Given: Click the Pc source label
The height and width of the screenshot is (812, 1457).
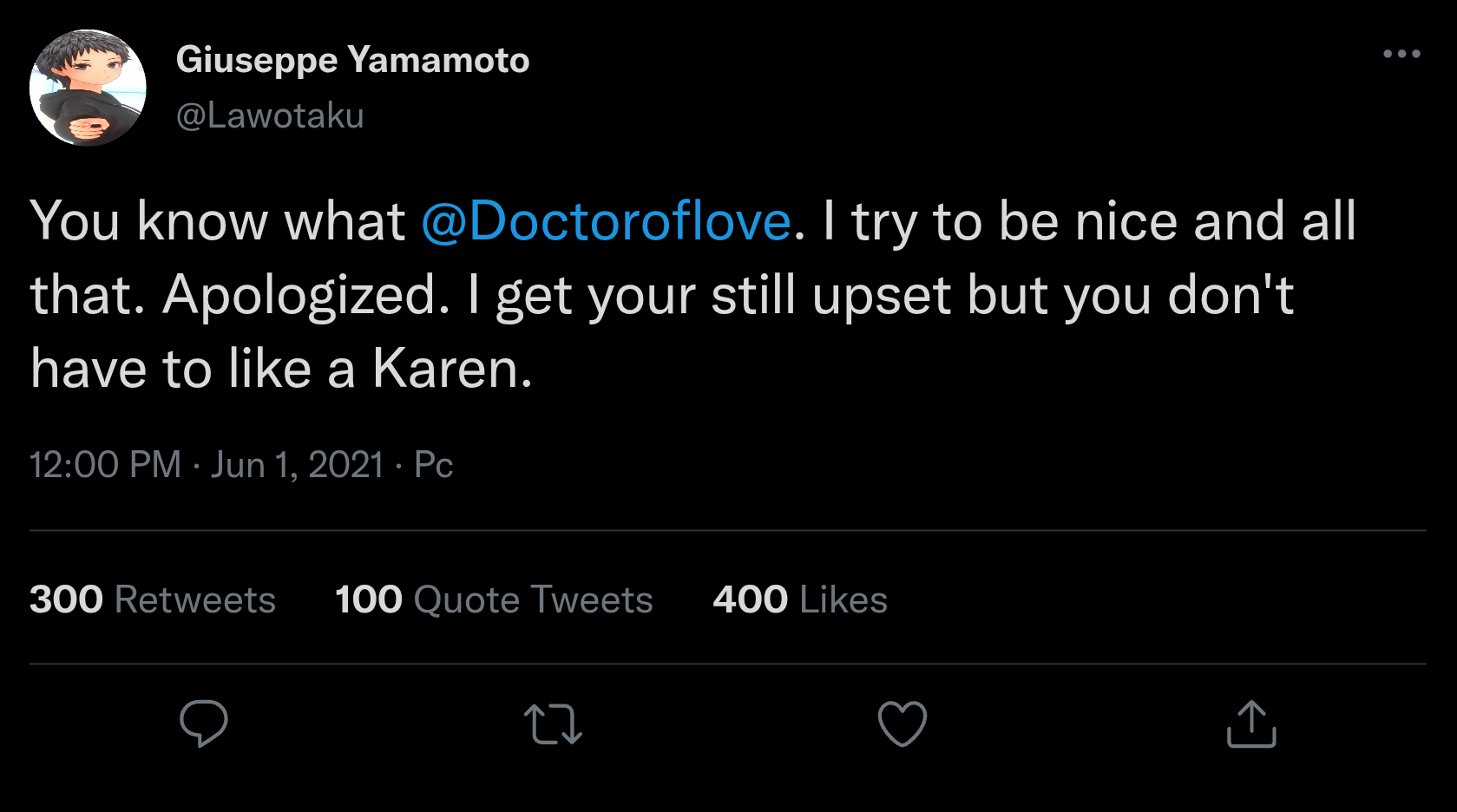Looking at the screenshot, I should pos(434,465).
